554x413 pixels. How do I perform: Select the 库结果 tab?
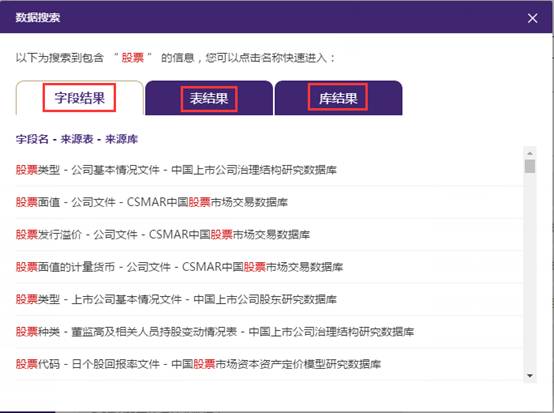[338, 98]
